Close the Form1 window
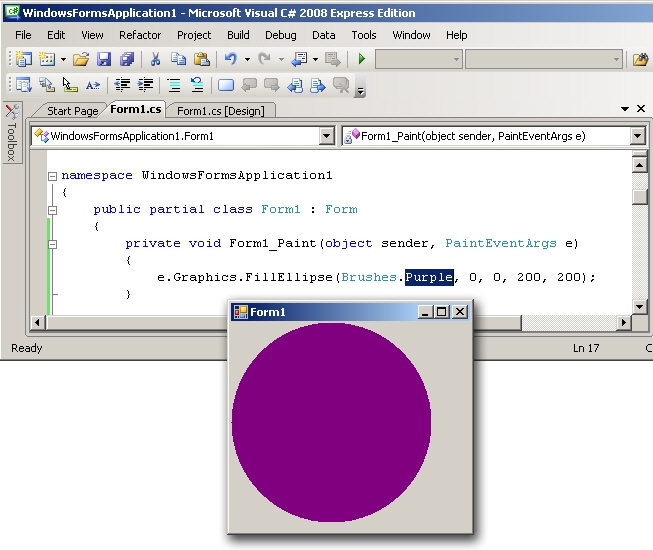This screenshot has width=653, height=550. [x=460, y=312]
